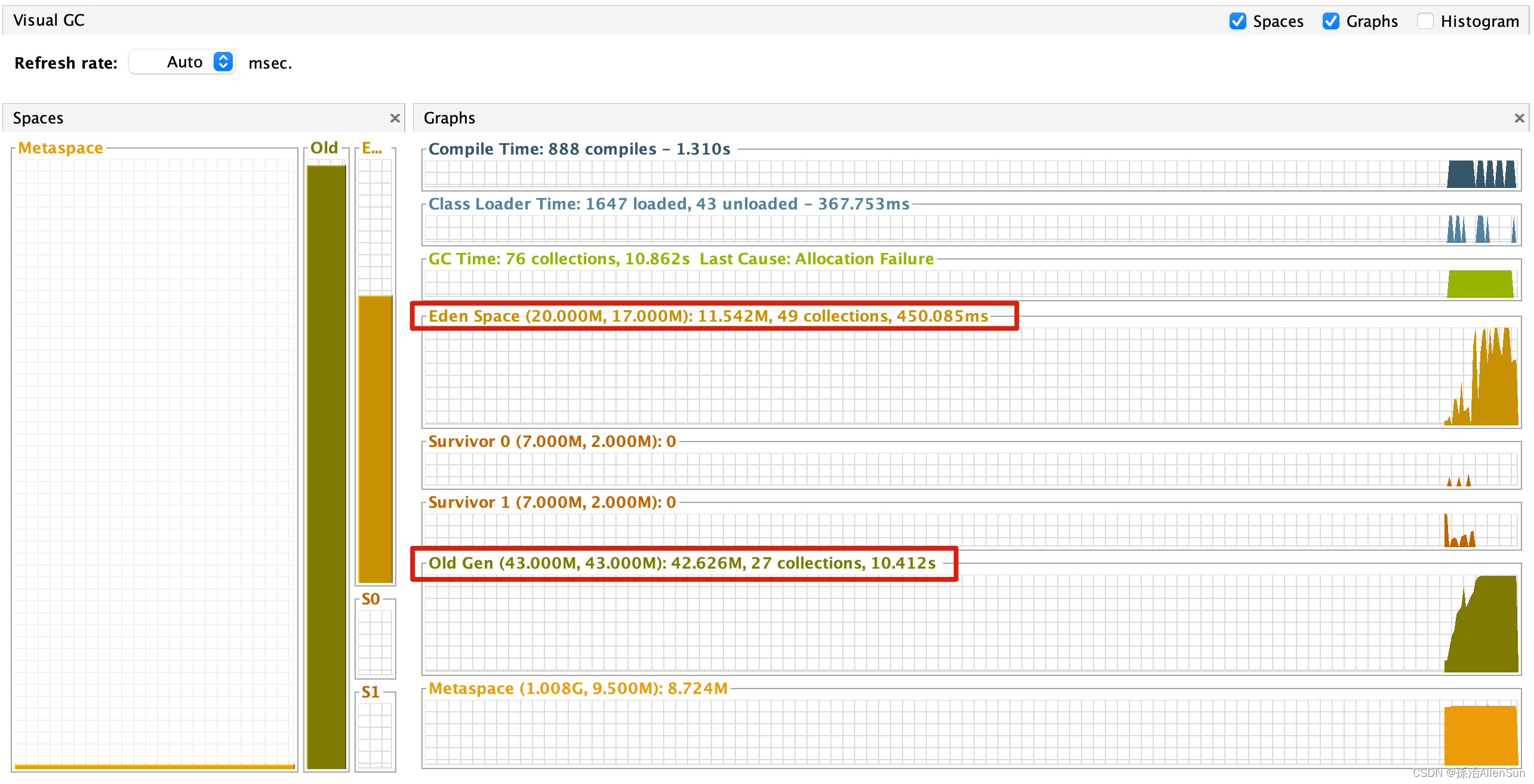Disable the Graphs checkbox
This screenshot has height=784, width=1534.
pyautogui.click(x=1331, y=20)
